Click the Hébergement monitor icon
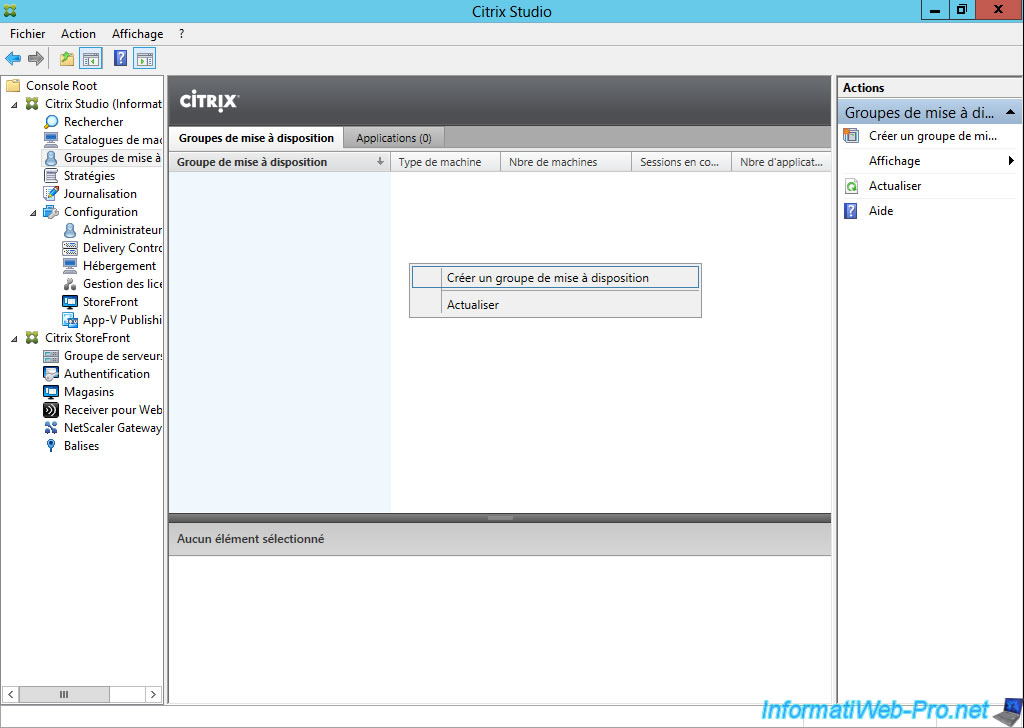Screen dimensions: 1024x728 point(70,266)
